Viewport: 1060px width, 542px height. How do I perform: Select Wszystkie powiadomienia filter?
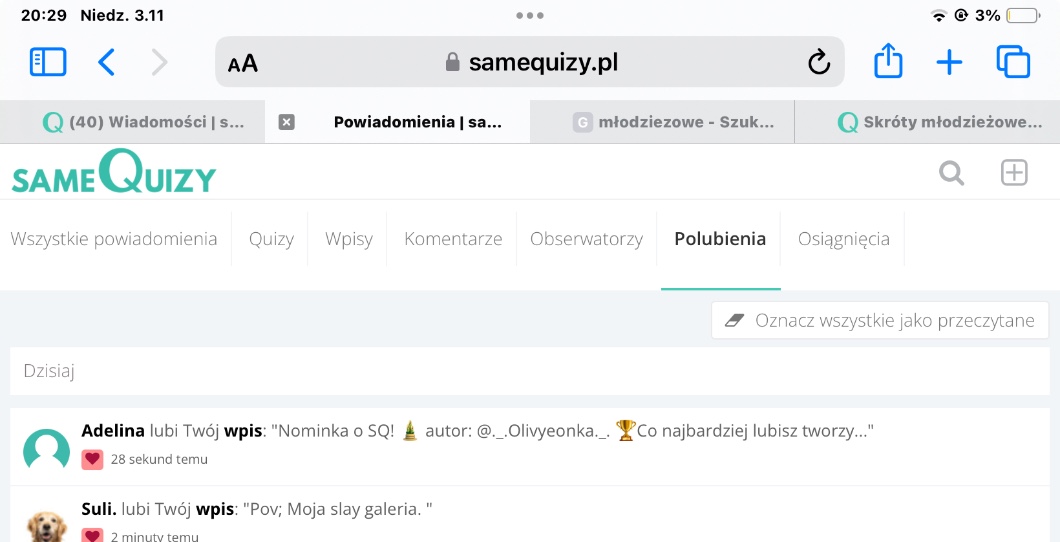coord(114,239)
